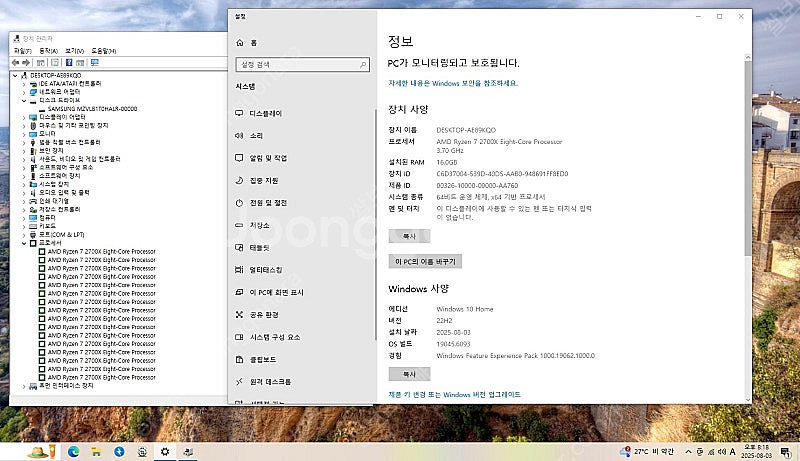This screenshot has height=461, width=800.
Task: Open 전원 및 절전 settings page
Action: [x=301, y=203]
